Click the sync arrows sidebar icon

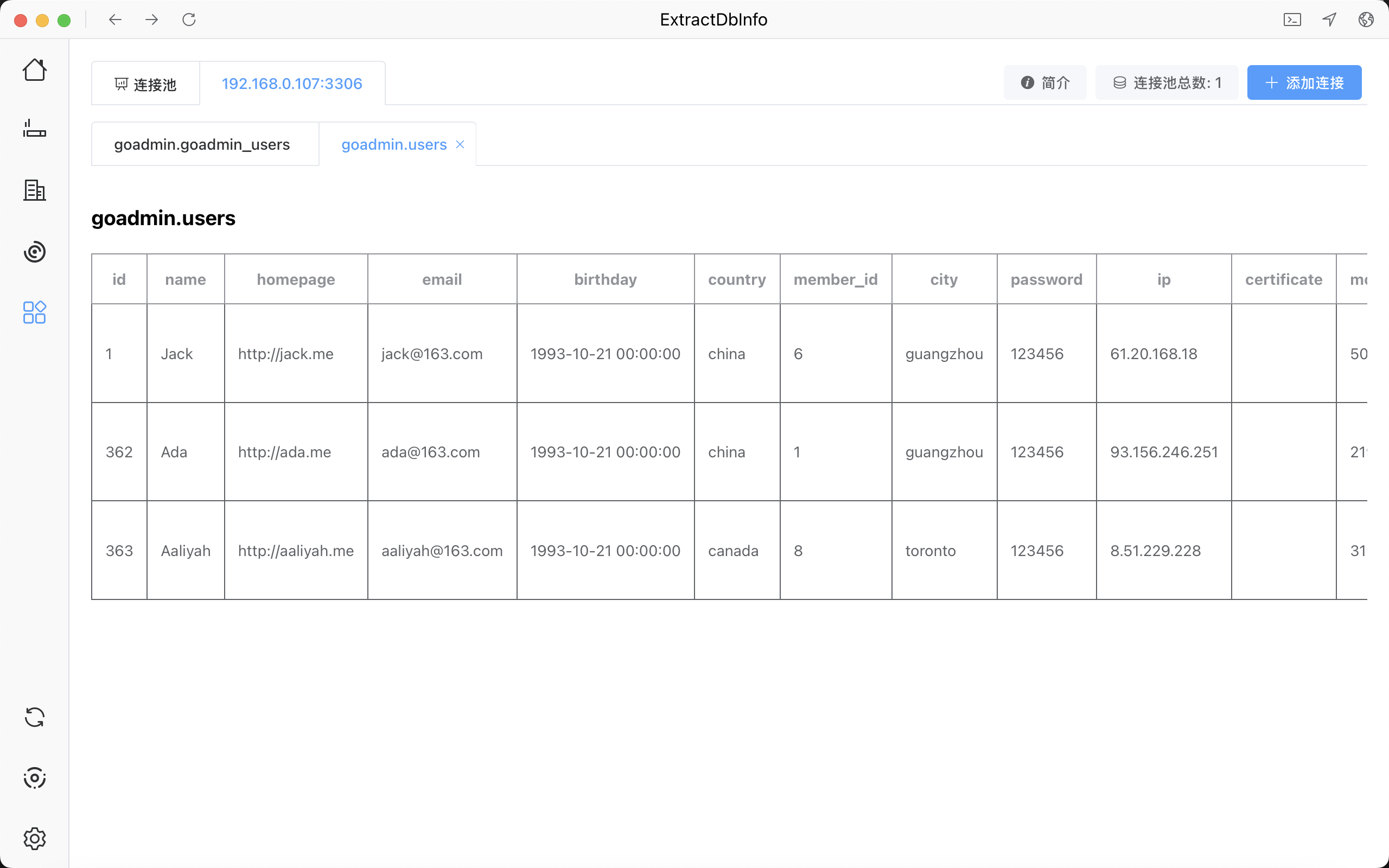(34, 717)
